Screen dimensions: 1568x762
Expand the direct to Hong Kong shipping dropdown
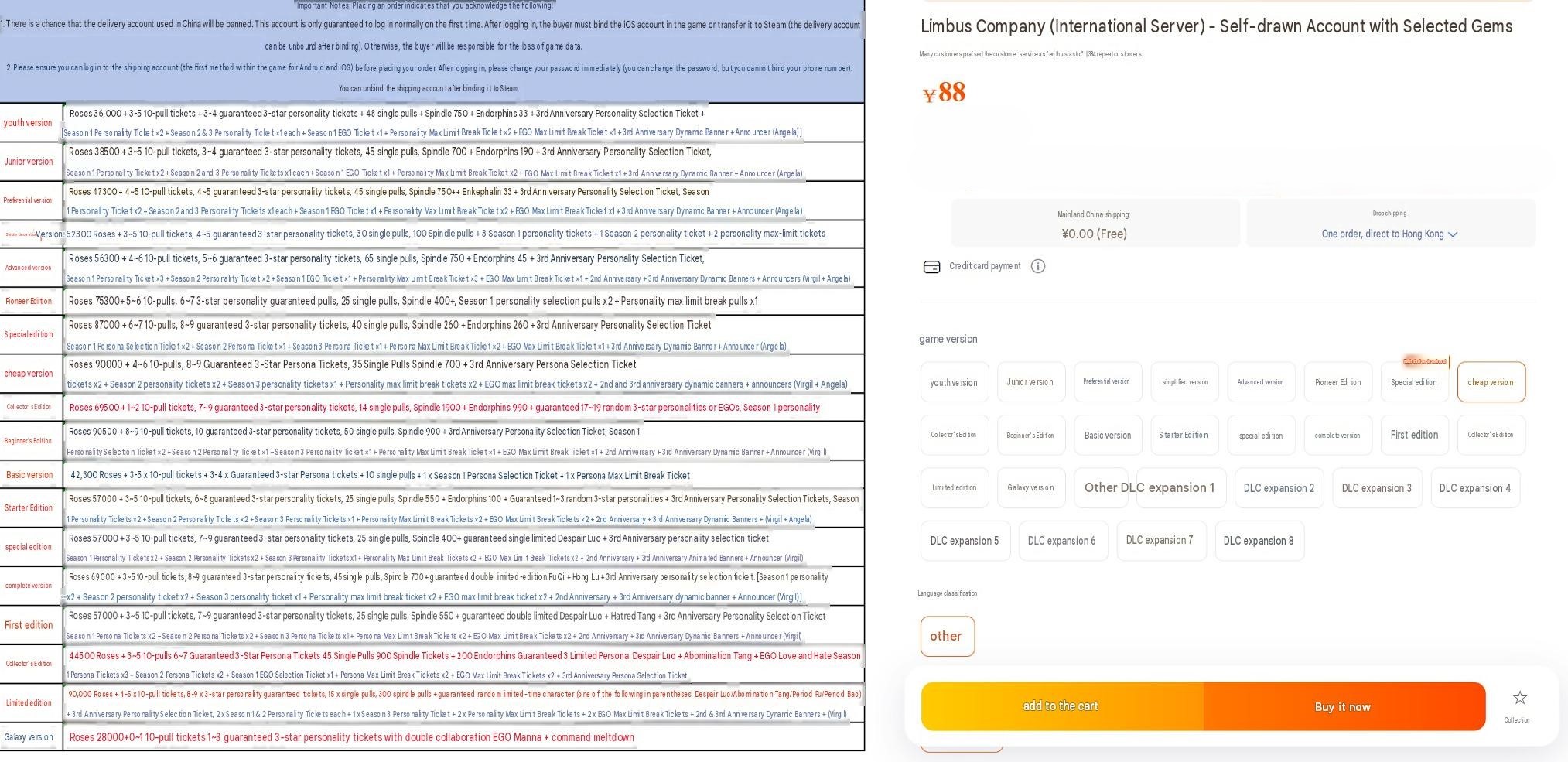tap(1453, 234)
